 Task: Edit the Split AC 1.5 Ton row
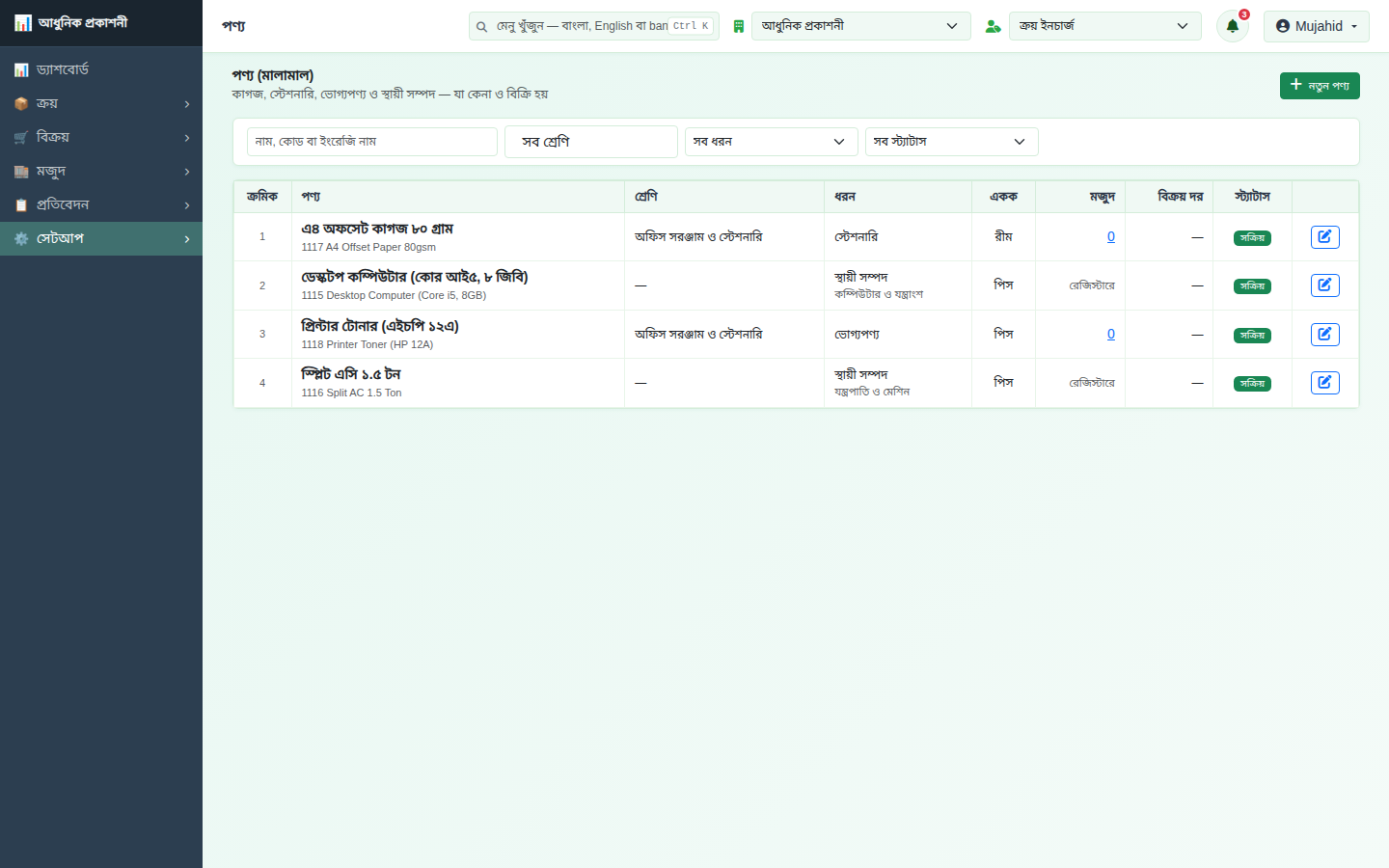pyautogui.click(x=1325, y=383)
